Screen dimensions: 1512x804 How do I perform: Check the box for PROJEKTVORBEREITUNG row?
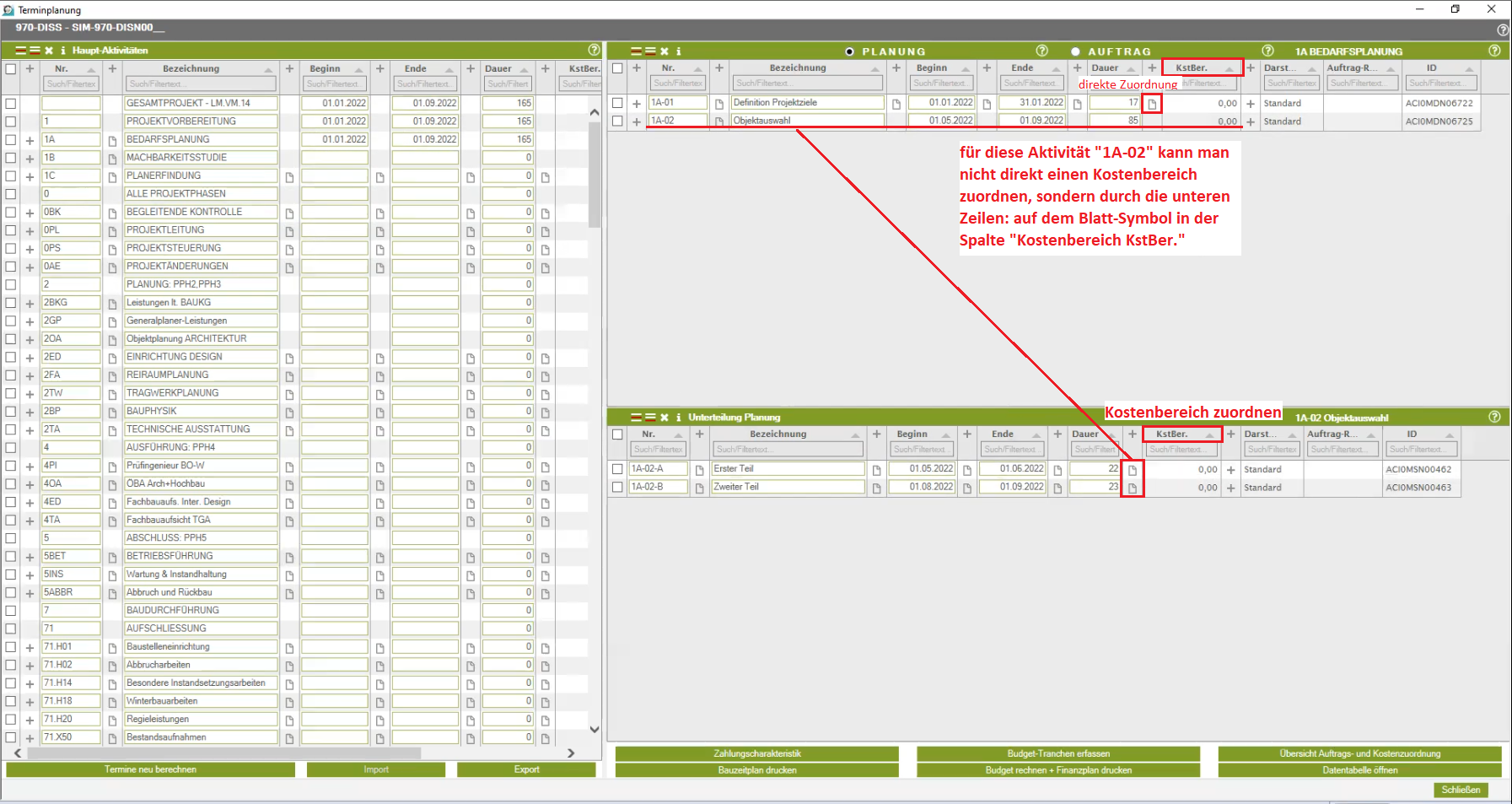[x=11, y=121]
